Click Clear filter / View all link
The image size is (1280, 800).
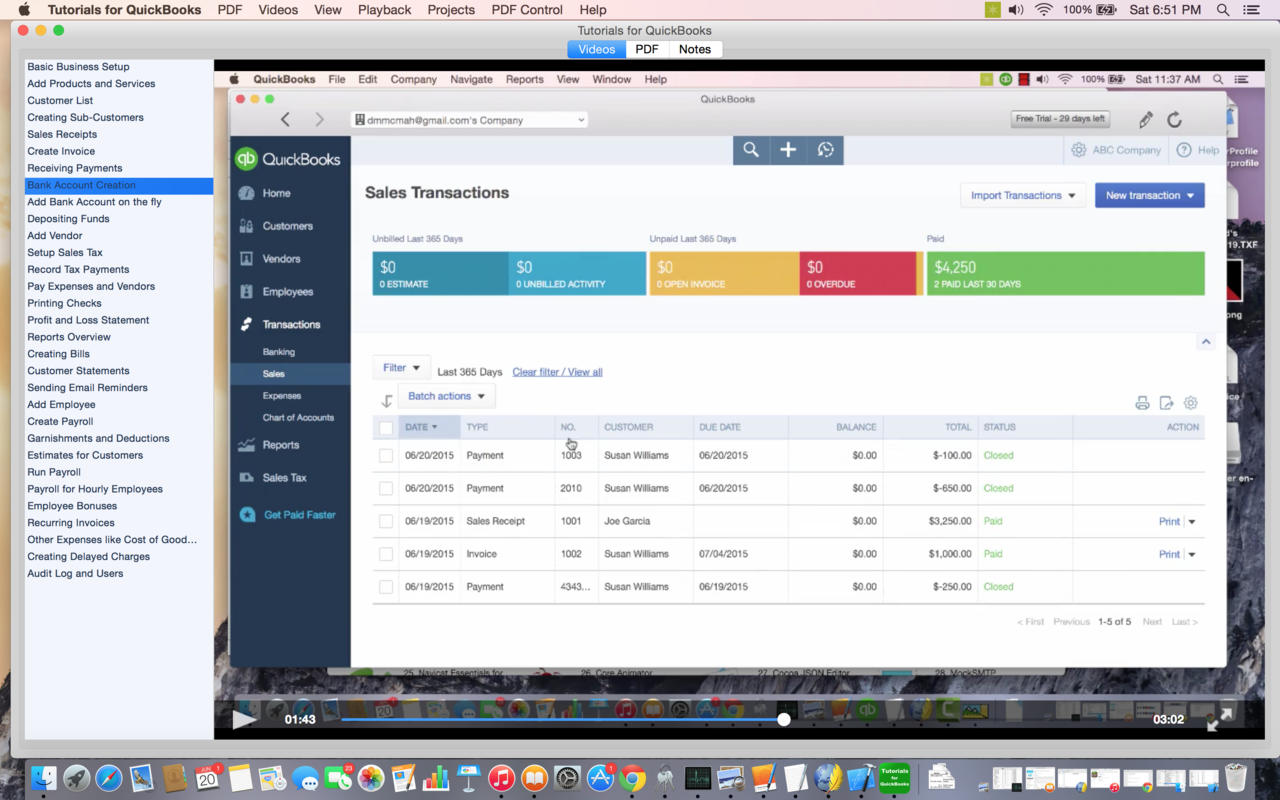coord(557,372)
